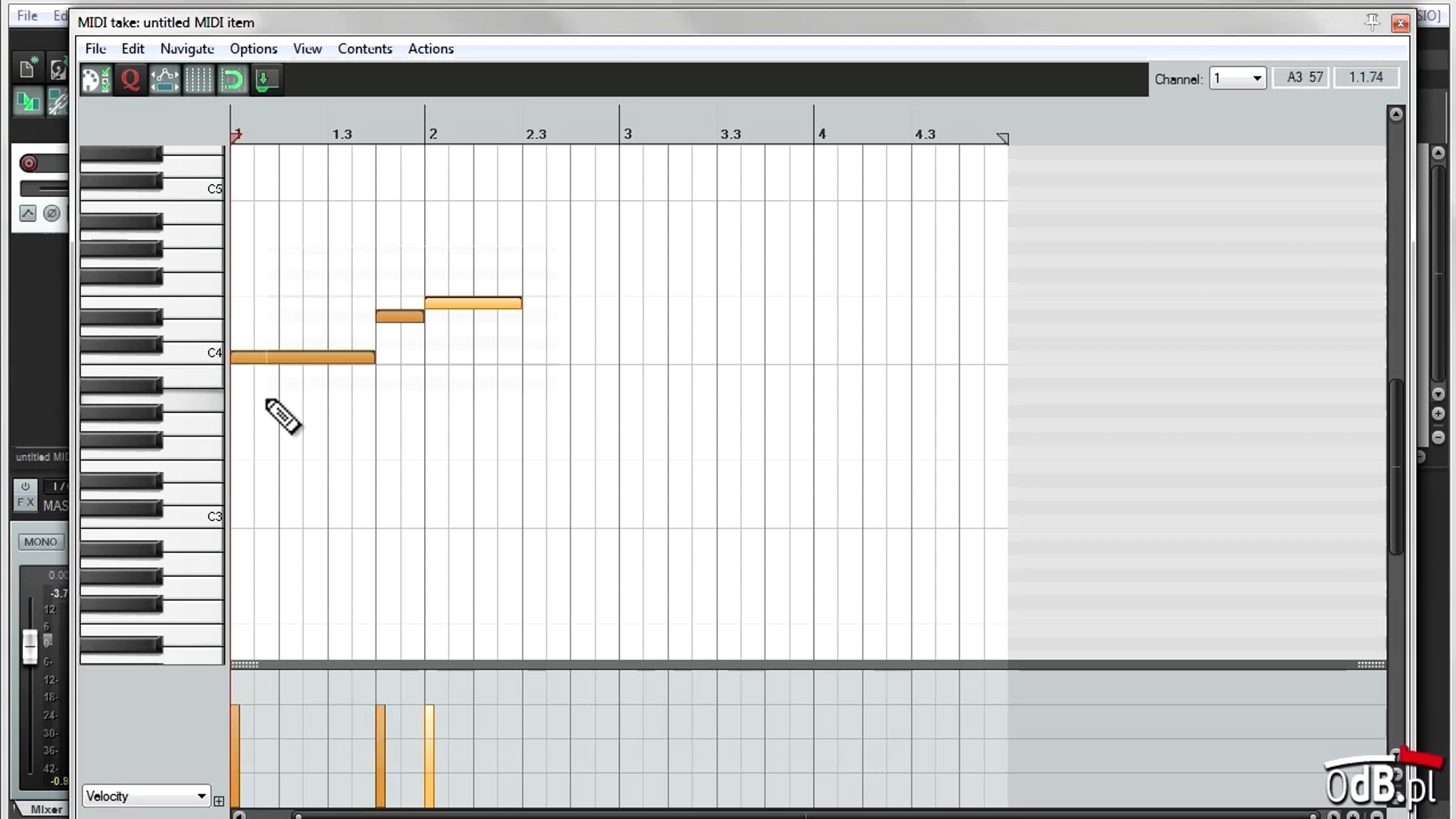Pin the MIDI editor window
The width and height of the screenshot is (1456, 819).
click(1372, 22)
